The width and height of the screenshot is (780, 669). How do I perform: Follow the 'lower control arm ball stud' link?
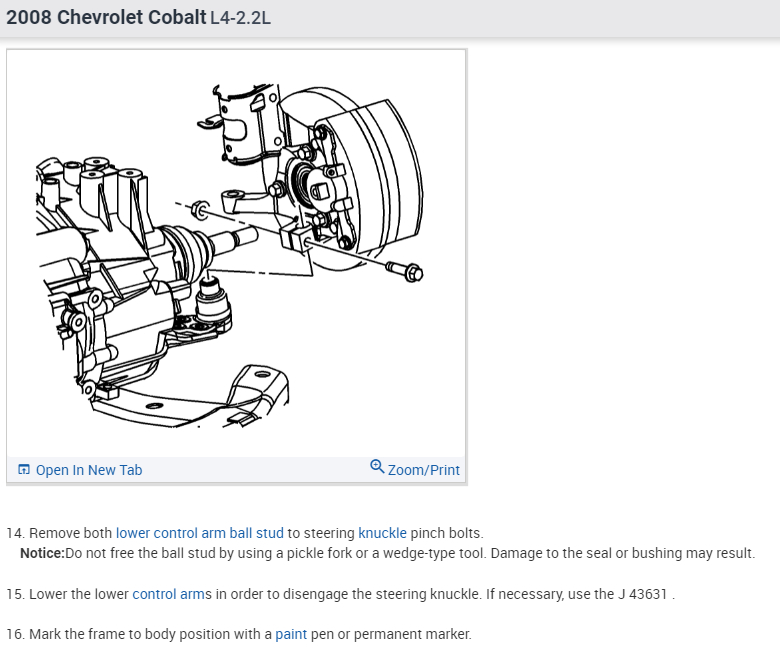199,533
